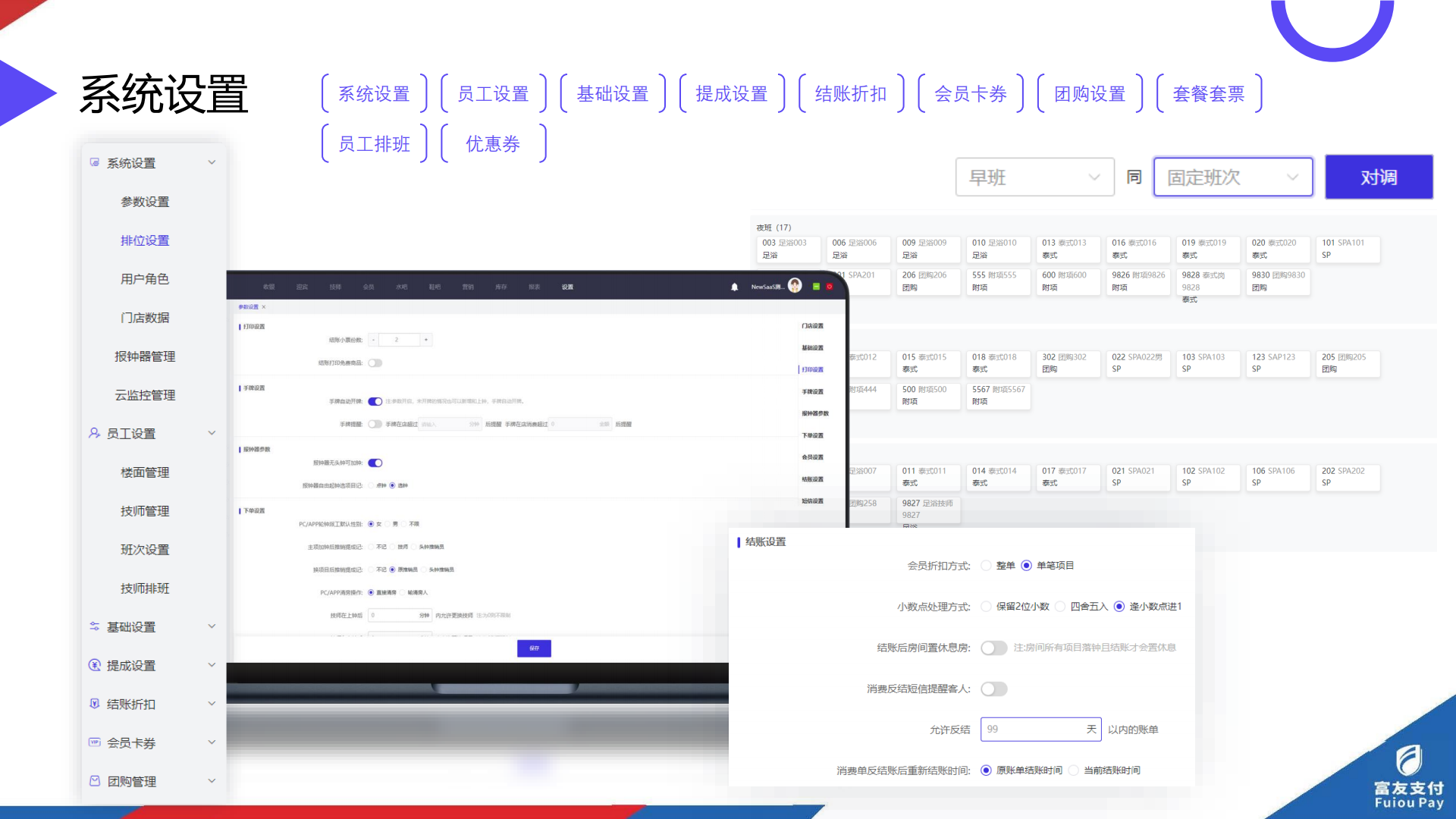Screen dimensions: 1456x819
Task: Click the 基础设置 sliders icon in sidebar
Action: (x=95, y=626)
